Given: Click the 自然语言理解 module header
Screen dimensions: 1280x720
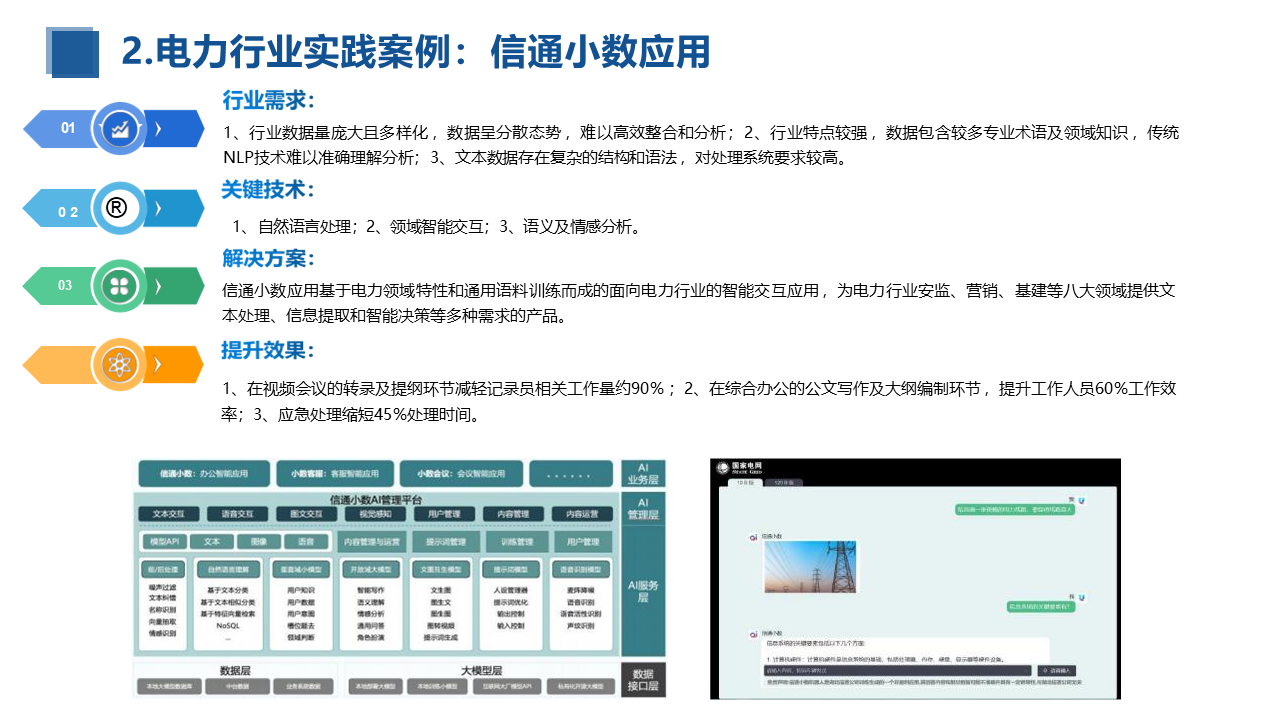Looking at the screenshot, I should (228, 569).
